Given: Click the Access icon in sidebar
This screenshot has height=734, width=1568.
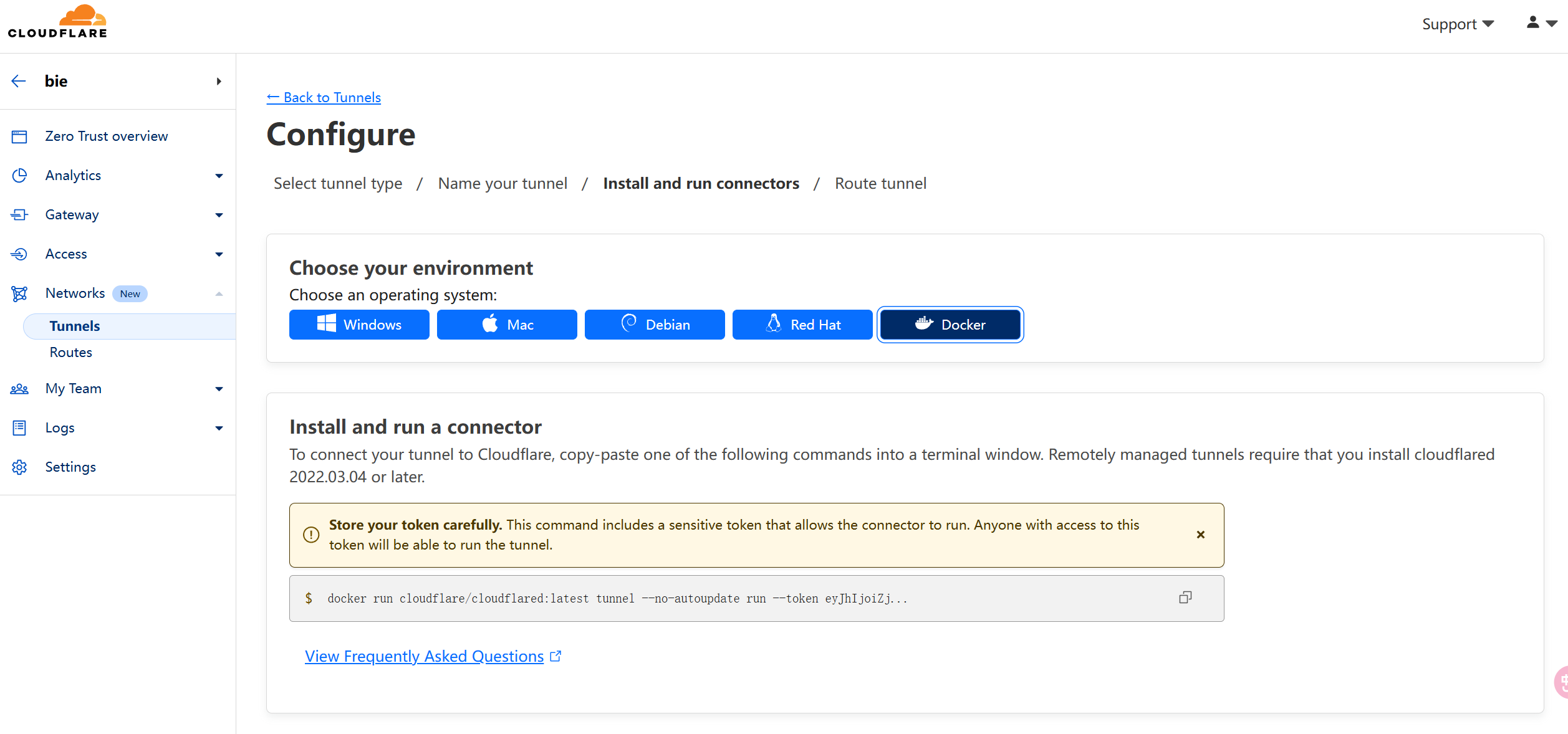Looking at the screenshot, I should (19, 254).
